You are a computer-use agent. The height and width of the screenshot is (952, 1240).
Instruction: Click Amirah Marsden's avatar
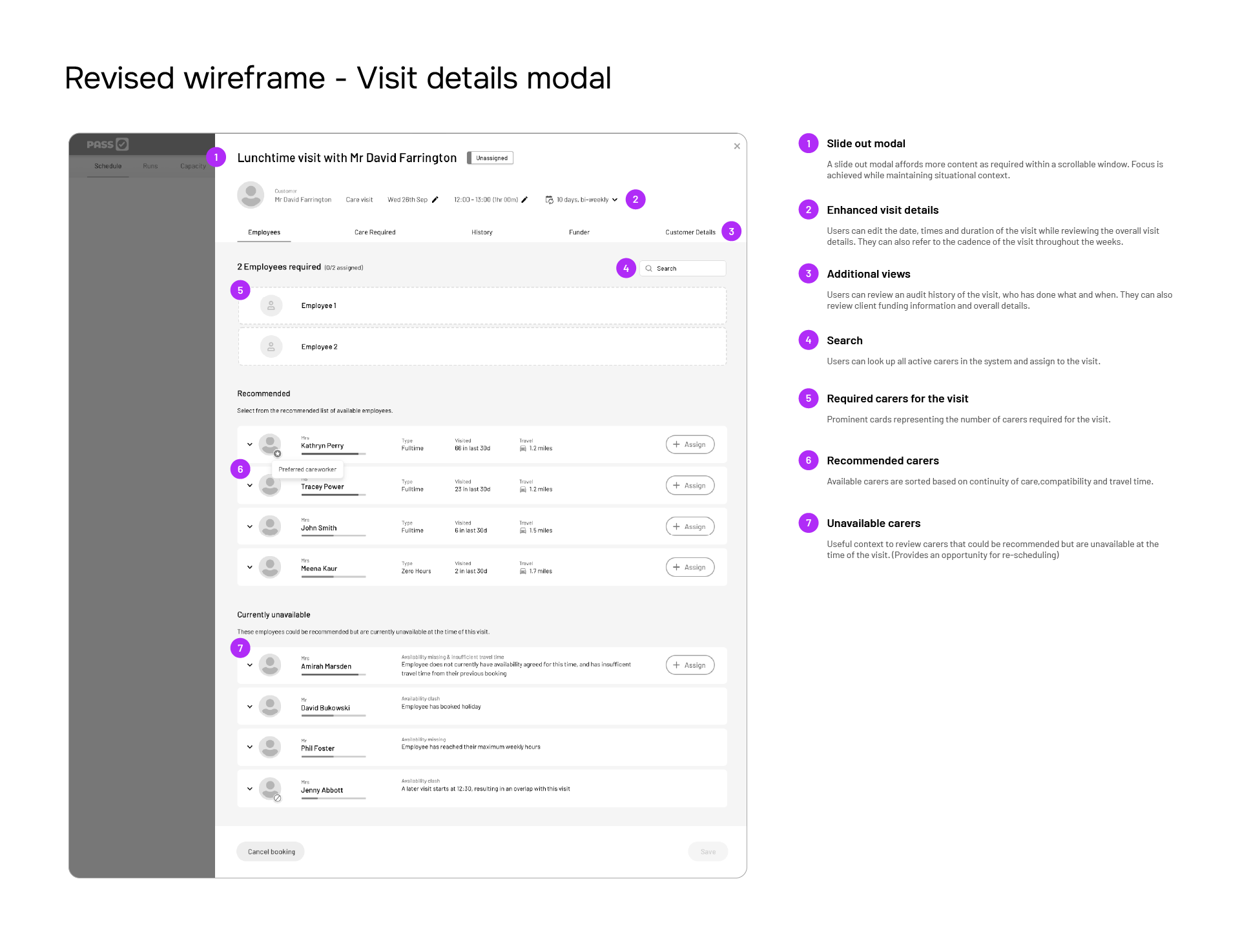270,665
